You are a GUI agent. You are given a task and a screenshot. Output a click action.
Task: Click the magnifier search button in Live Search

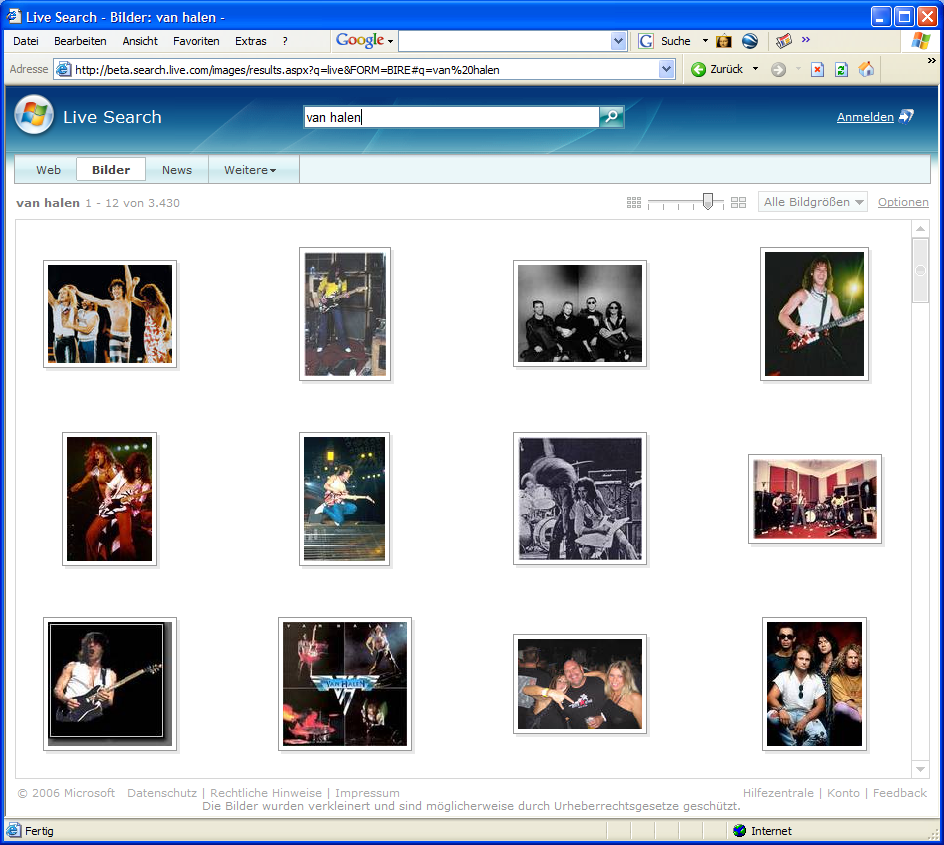(611, 117)
